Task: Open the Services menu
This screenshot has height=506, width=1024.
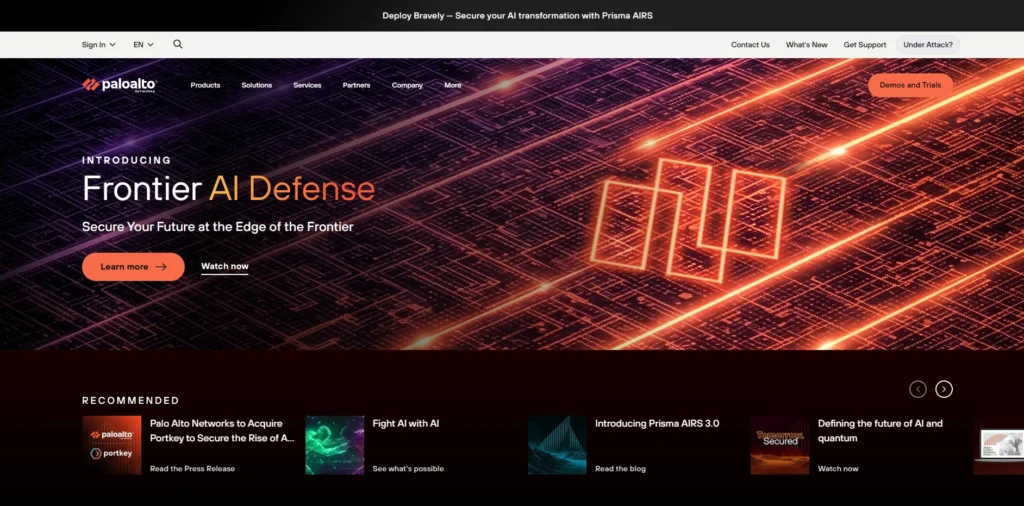Action: [307, 86]
